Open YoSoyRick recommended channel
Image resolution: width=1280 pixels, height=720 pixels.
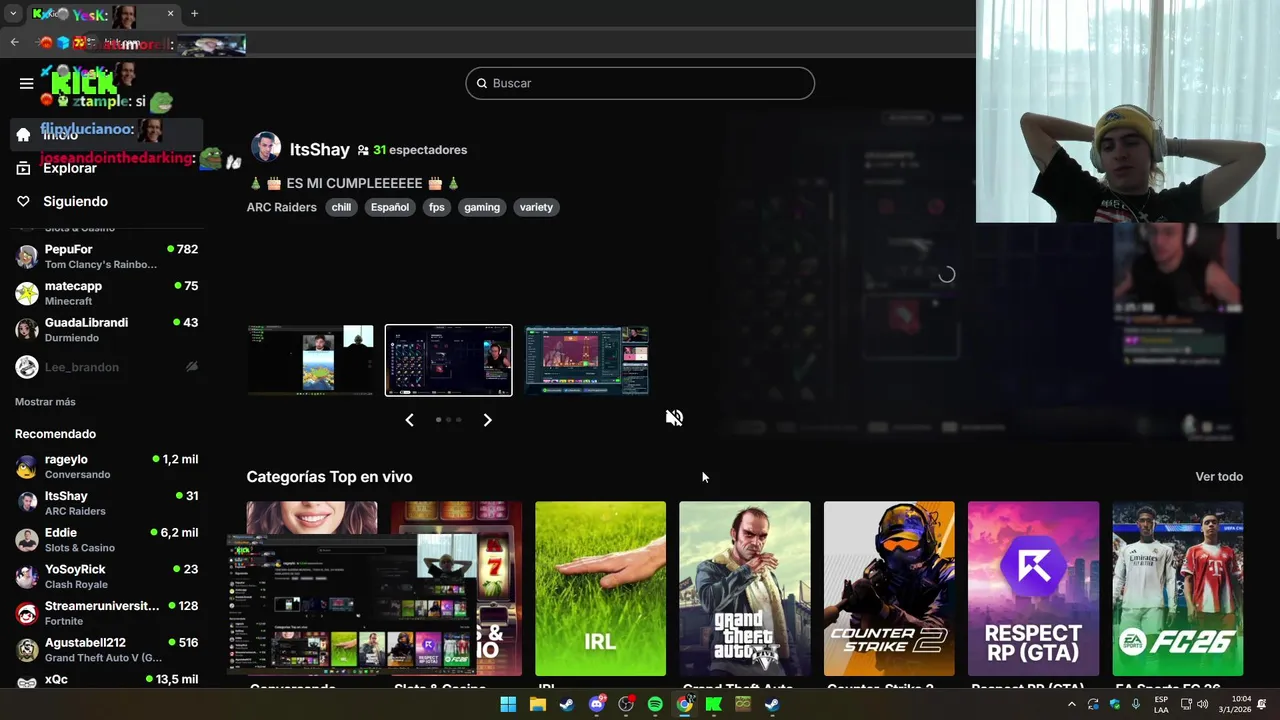(x=106, y=576)
